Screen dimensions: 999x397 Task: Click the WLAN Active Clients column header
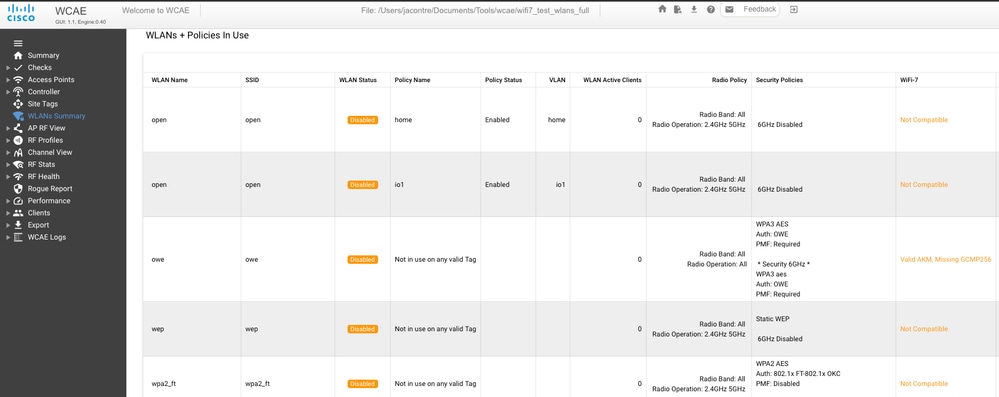pyautogui.click(x=612, y=80)
